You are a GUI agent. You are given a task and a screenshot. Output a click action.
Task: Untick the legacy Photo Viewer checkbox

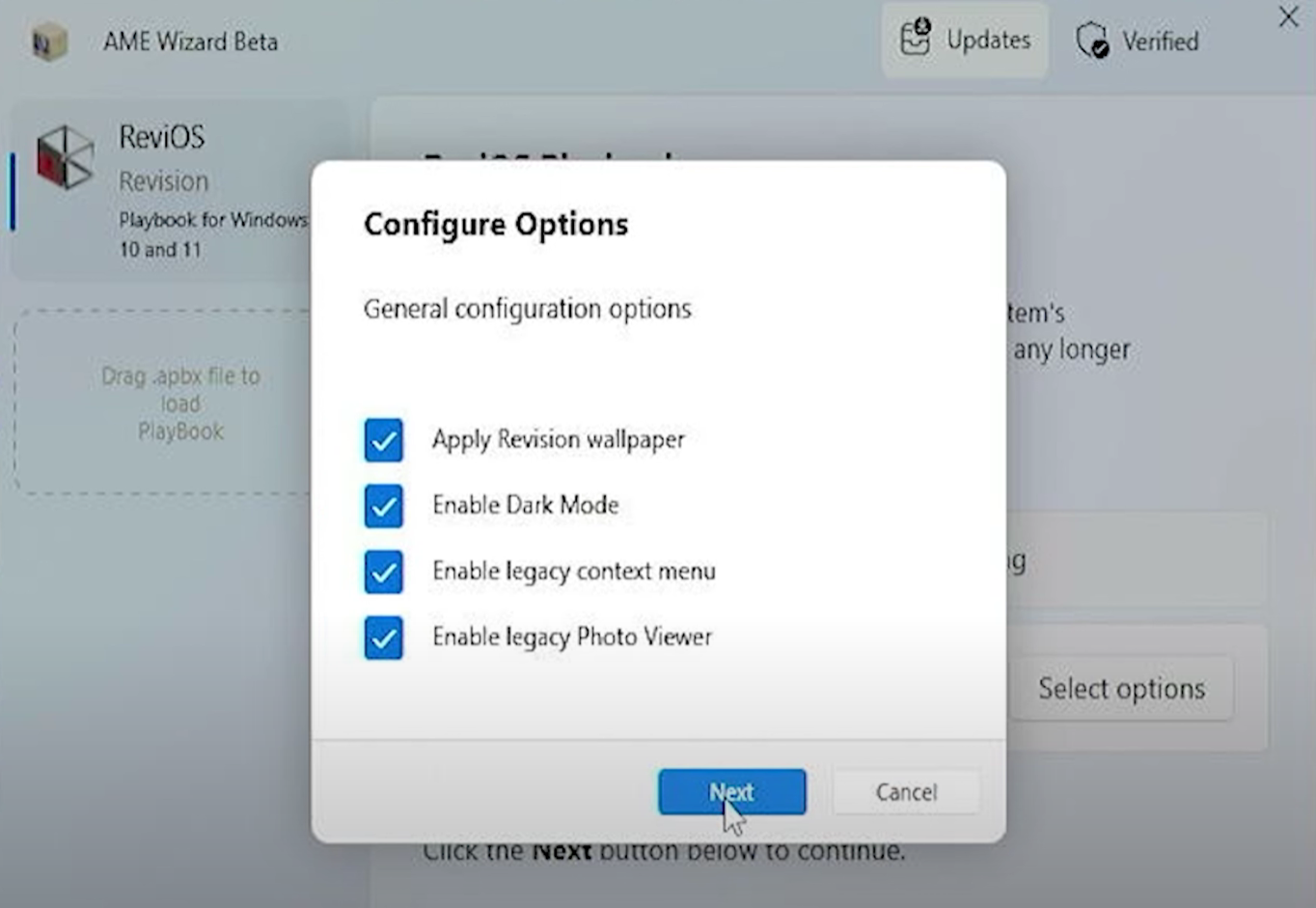tap(384, 638)
